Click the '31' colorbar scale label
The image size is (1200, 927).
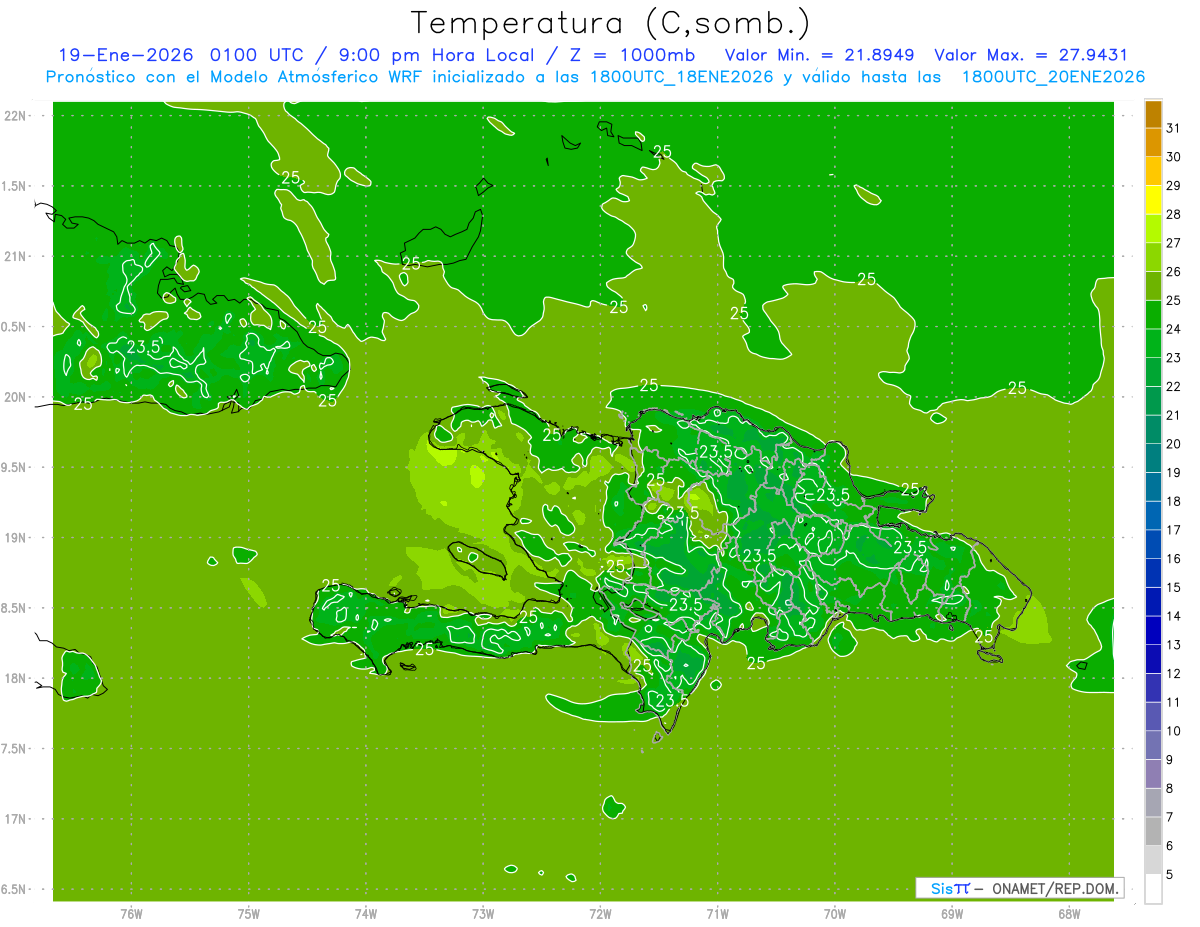(x=1174, y=128)
